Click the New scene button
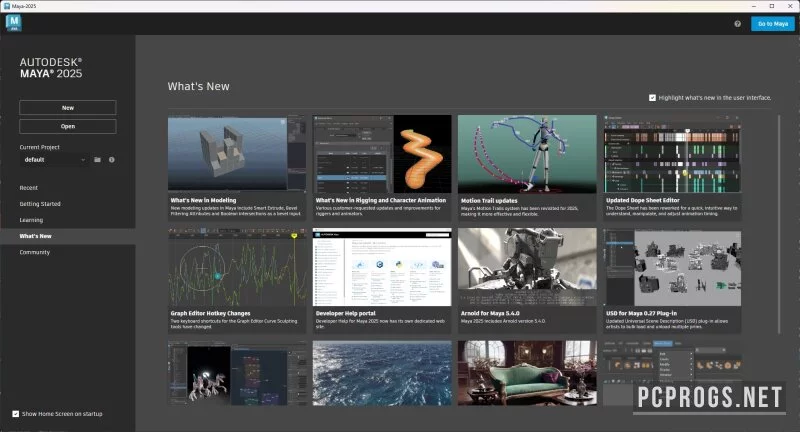The height and width of the screenshot is (432, 800). [68, 108]
